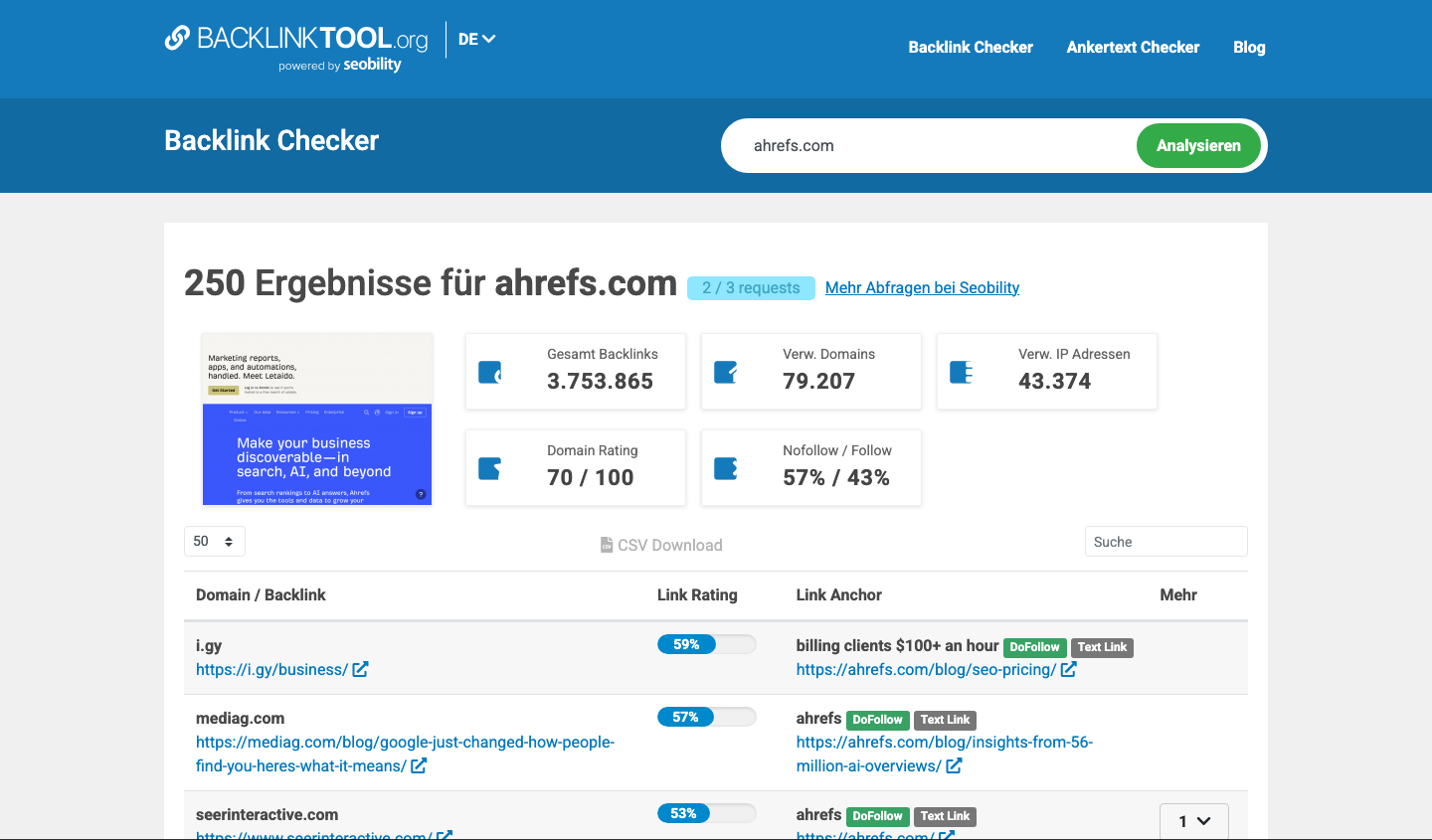Image resolution: width=1432 pixels, height=840 pixels.
Task: Click the CSV Download file icon
Action: pos(607,545)
